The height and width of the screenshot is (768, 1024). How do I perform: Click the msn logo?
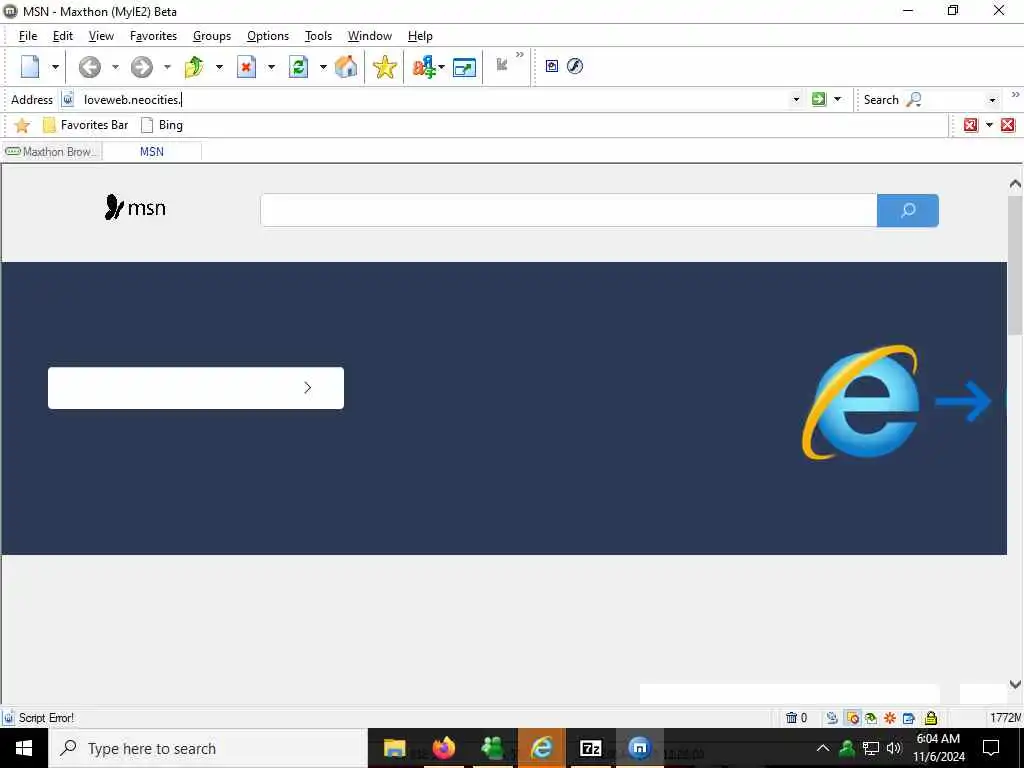pos(135,208)
